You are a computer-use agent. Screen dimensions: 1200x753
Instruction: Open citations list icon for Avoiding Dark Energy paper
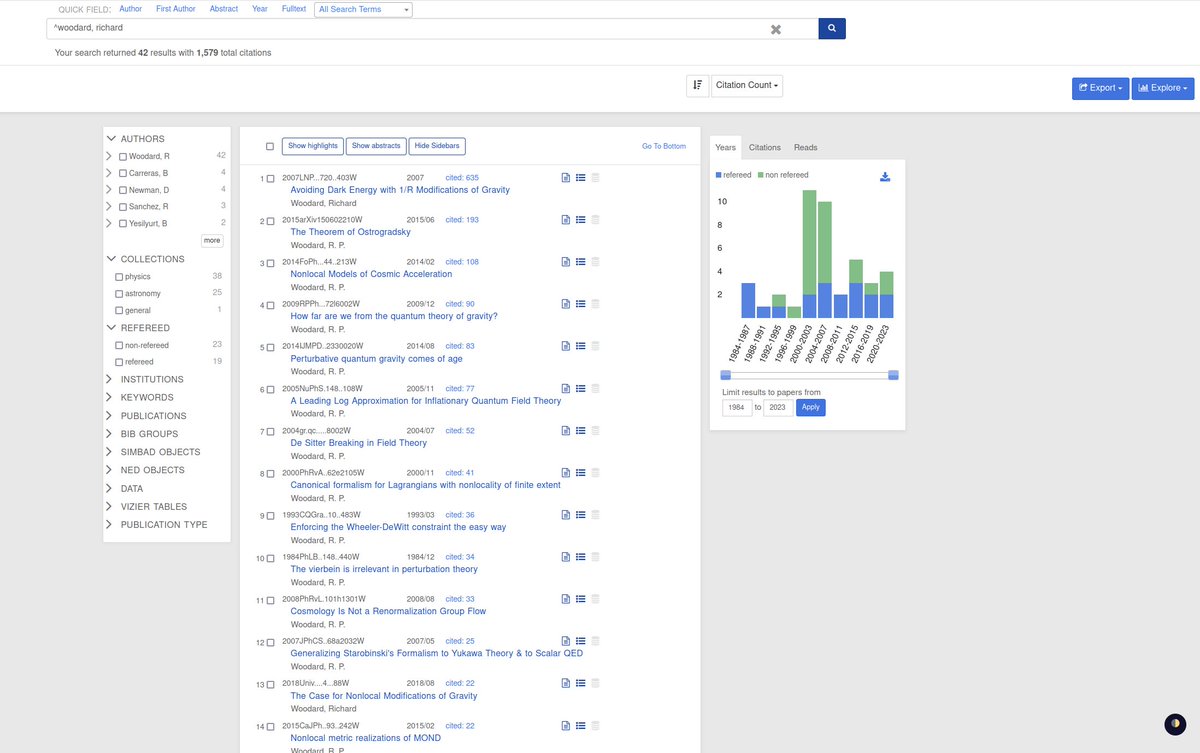click(580, 178)
